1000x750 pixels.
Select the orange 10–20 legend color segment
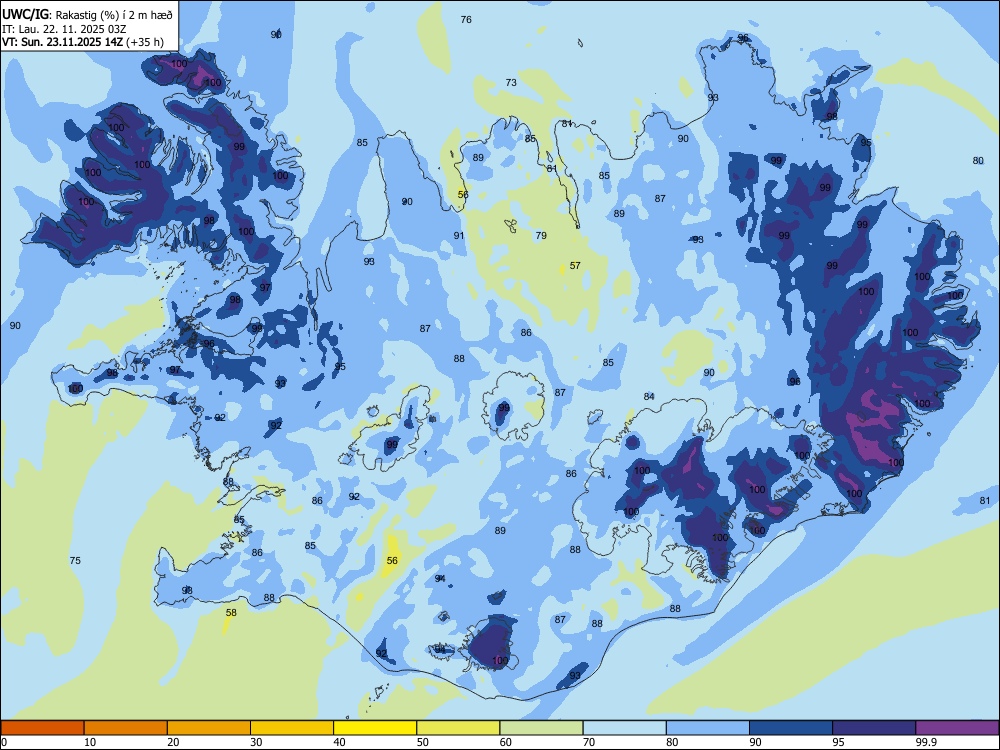(126, 728)
